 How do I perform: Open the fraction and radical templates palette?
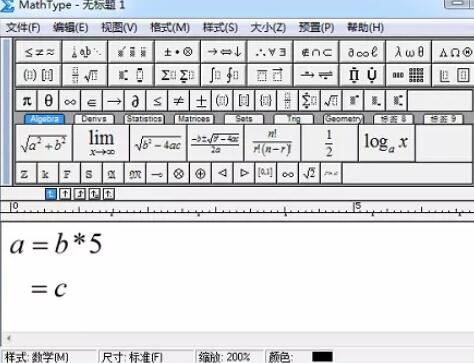pos(85,75)
